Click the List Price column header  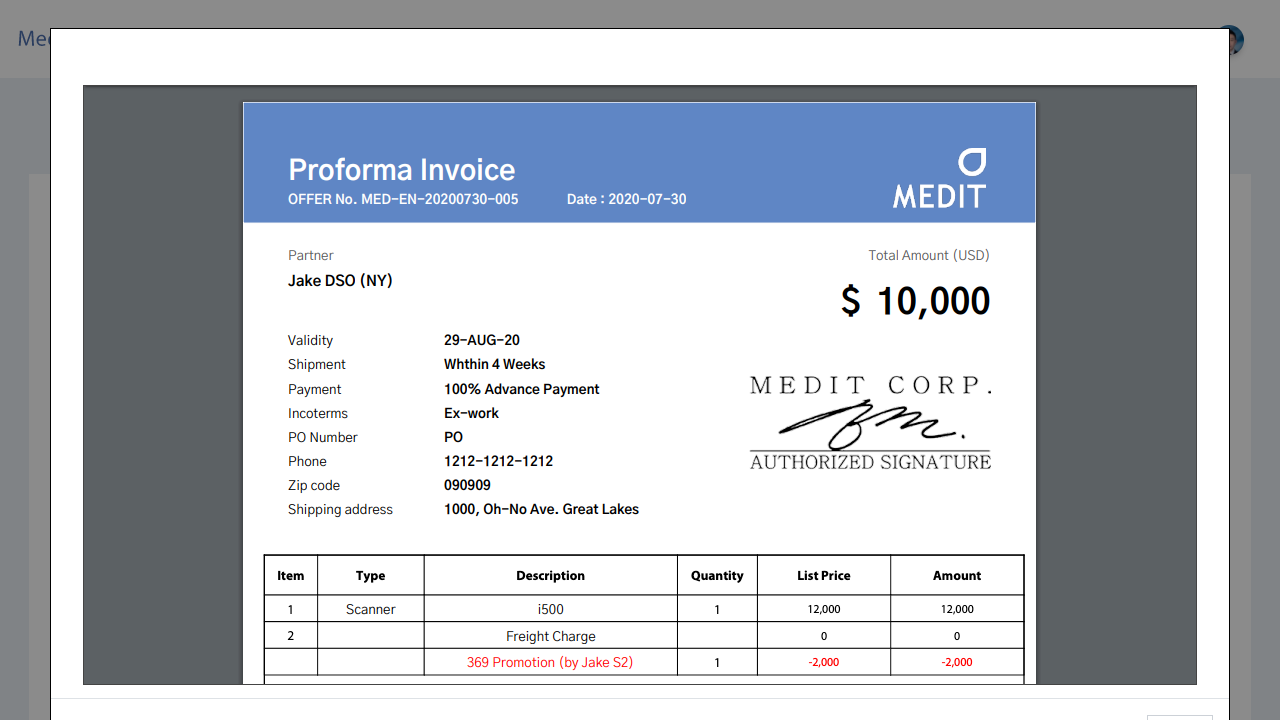tap(823, 575)
